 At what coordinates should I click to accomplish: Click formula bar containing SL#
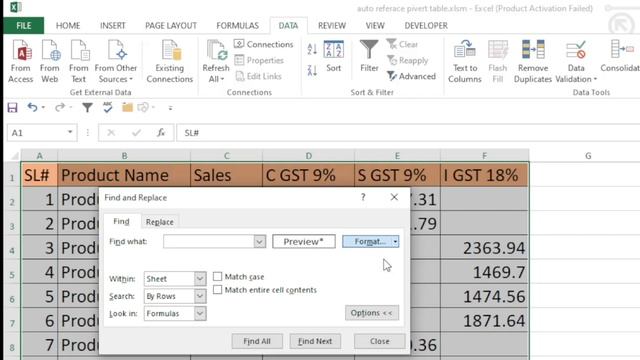pos(408,133)
